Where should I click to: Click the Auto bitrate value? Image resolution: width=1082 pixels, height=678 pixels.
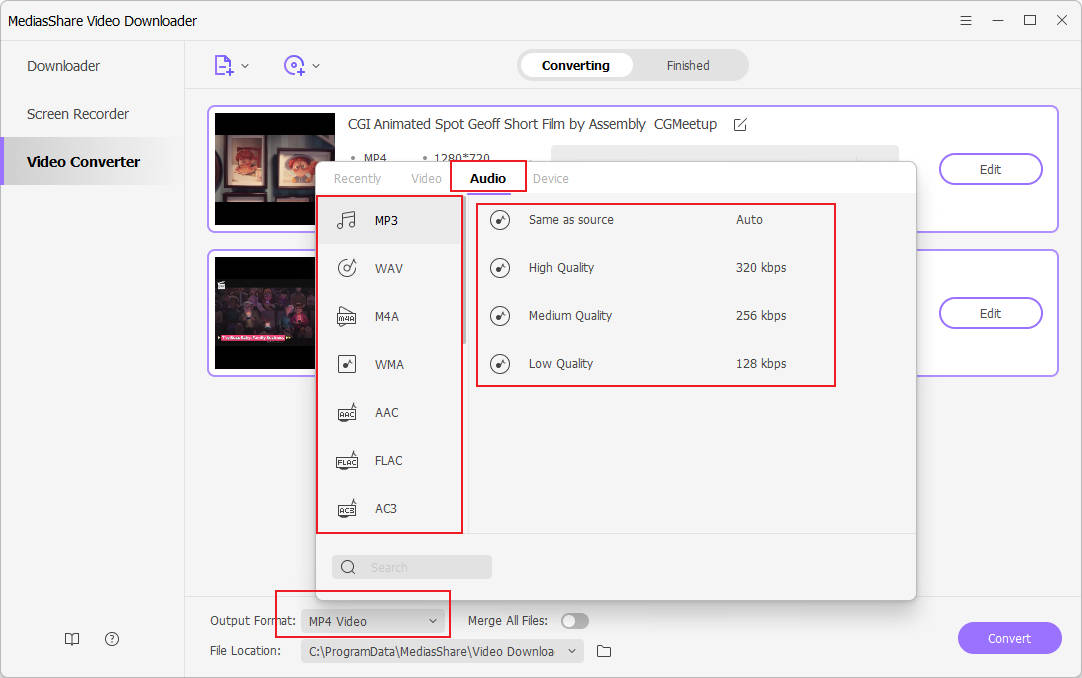(749, 220)
